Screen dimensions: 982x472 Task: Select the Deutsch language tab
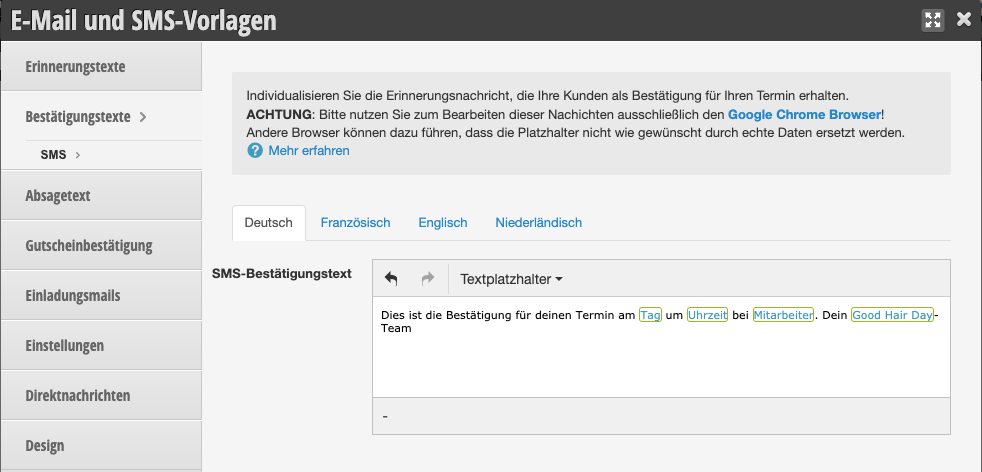(x=269, y=222)
